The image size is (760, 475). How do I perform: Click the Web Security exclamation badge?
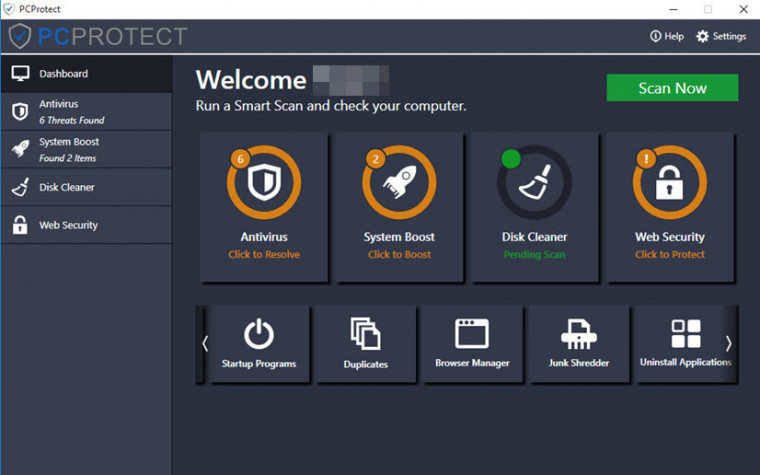pos(646,158)
